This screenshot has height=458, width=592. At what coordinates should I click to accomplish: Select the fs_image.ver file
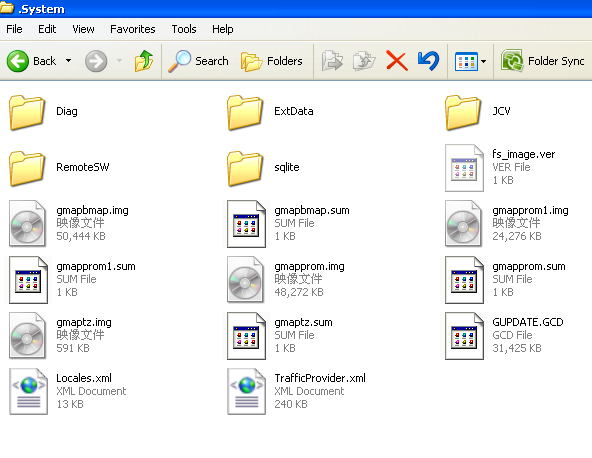pos(500,168)
